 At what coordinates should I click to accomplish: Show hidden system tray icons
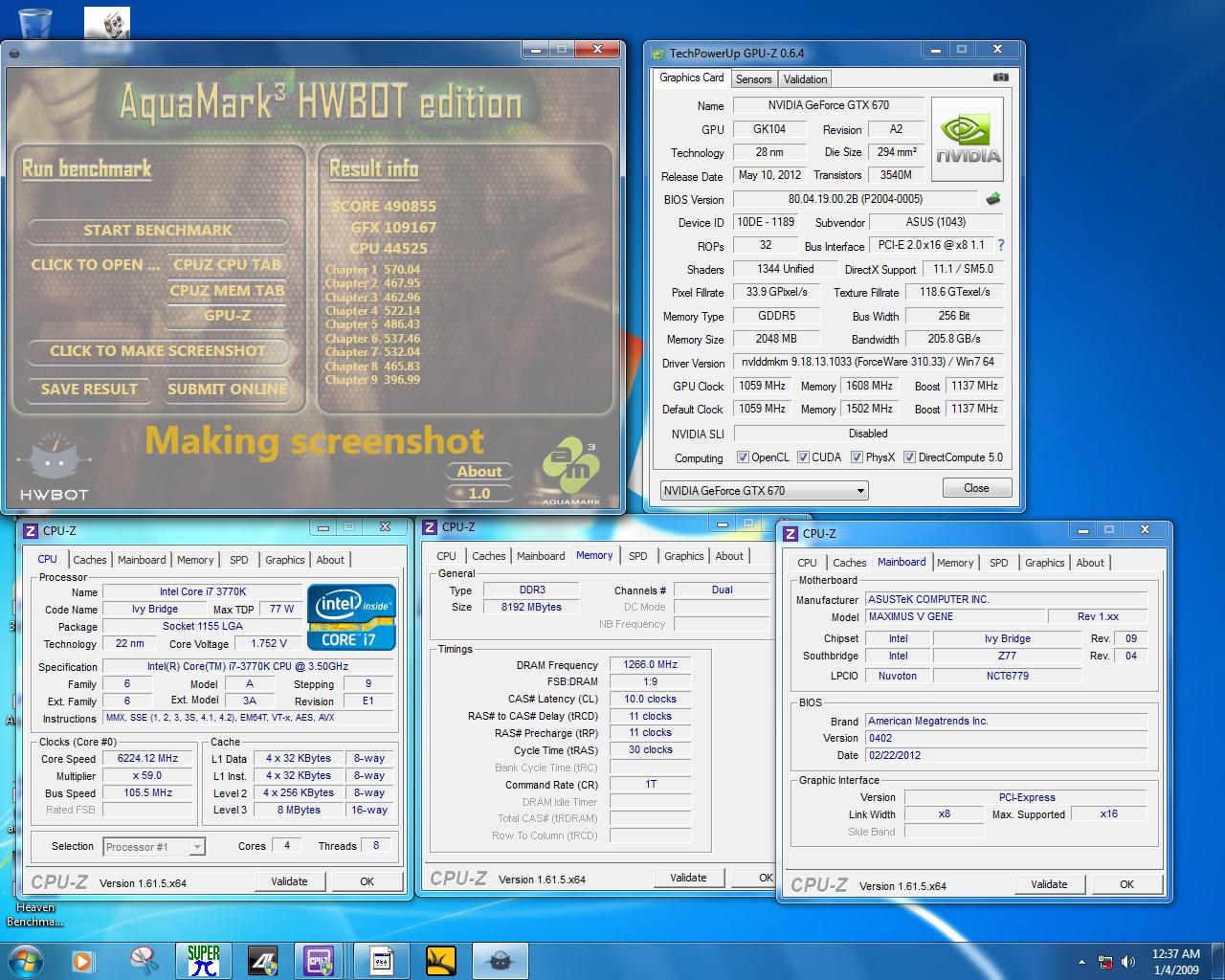pos(1081,962)
